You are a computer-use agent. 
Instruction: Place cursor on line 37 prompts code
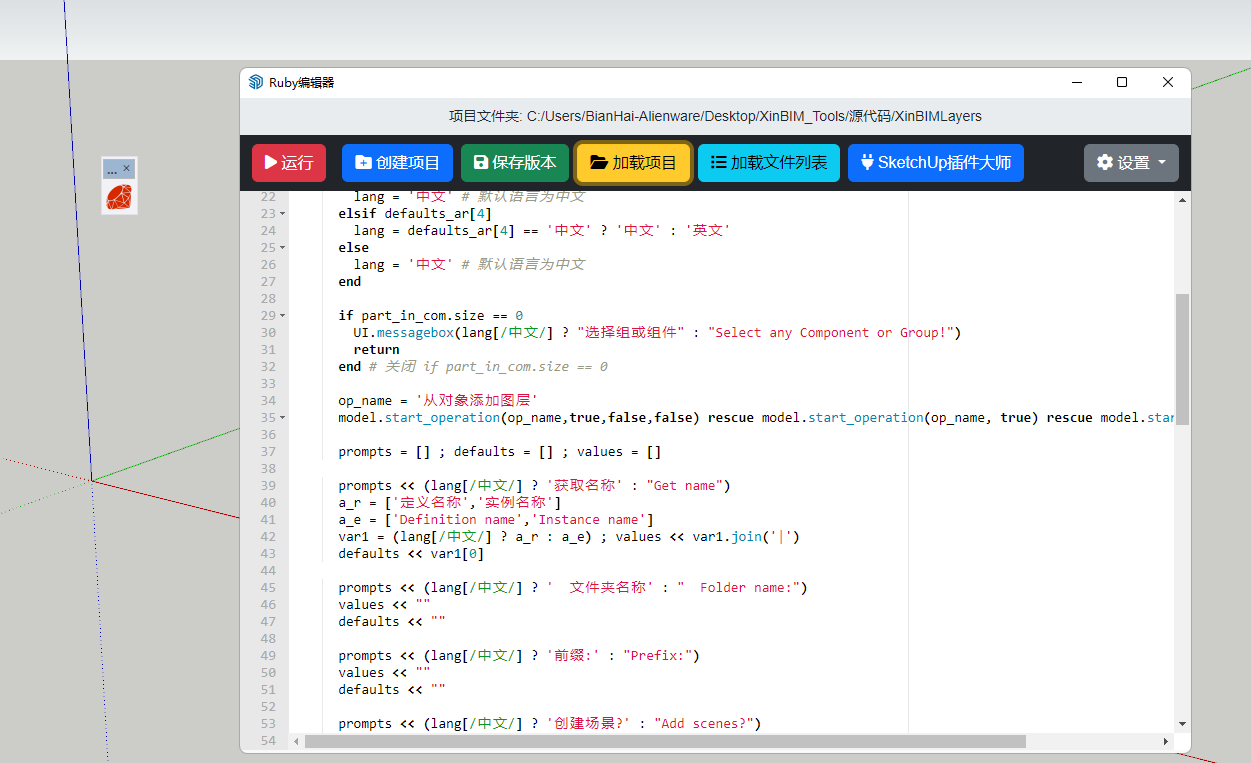(500, 452)
